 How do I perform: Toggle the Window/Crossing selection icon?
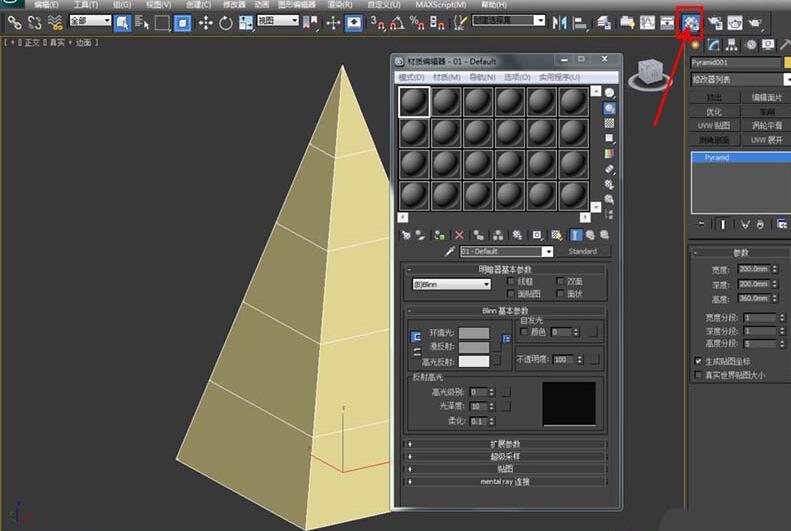click(182, 23)
